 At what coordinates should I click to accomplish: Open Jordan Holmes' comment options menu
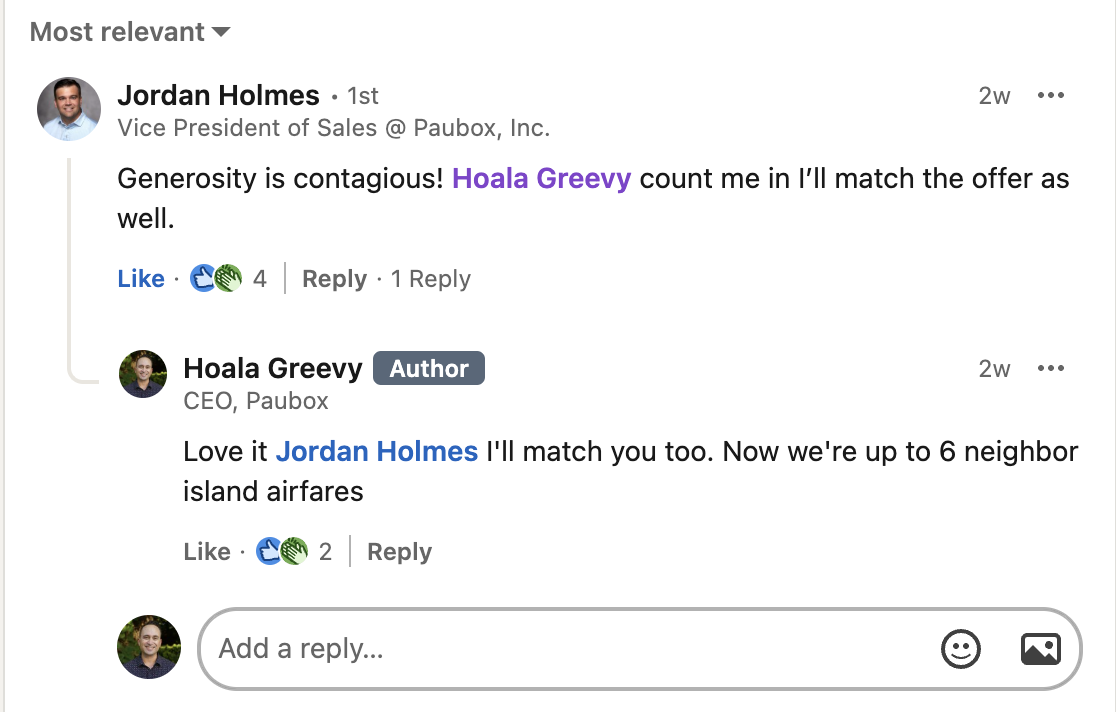(x=1050, y=96)
